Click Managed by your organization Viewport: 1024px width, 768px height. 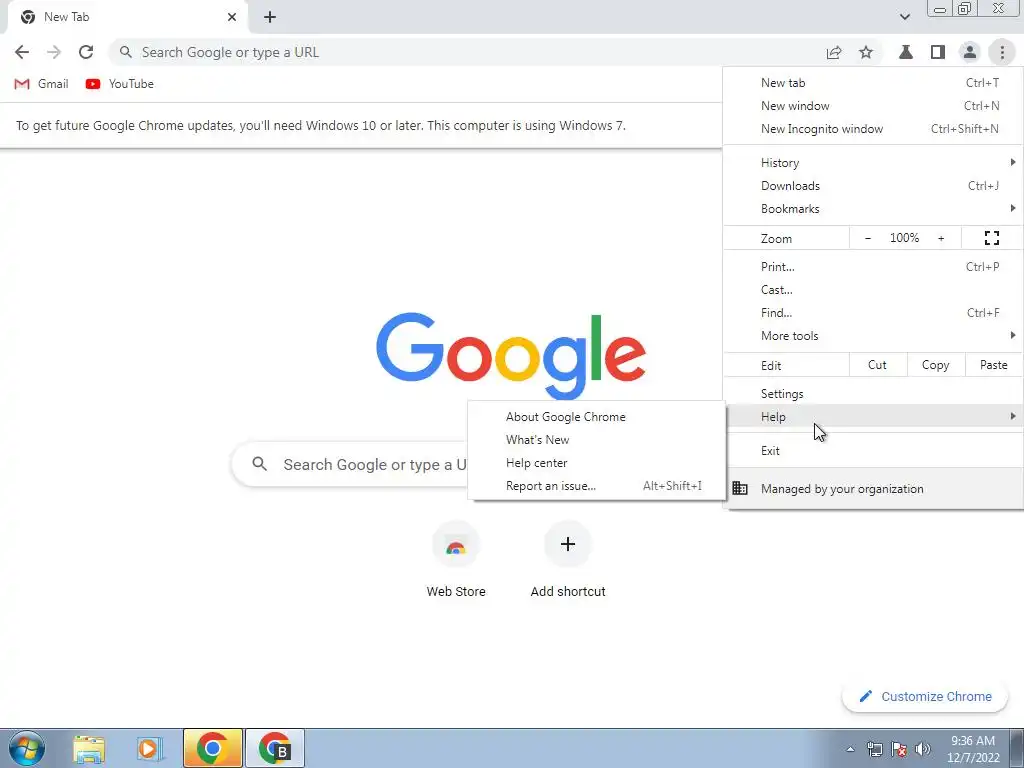click(x=873, y=488)
